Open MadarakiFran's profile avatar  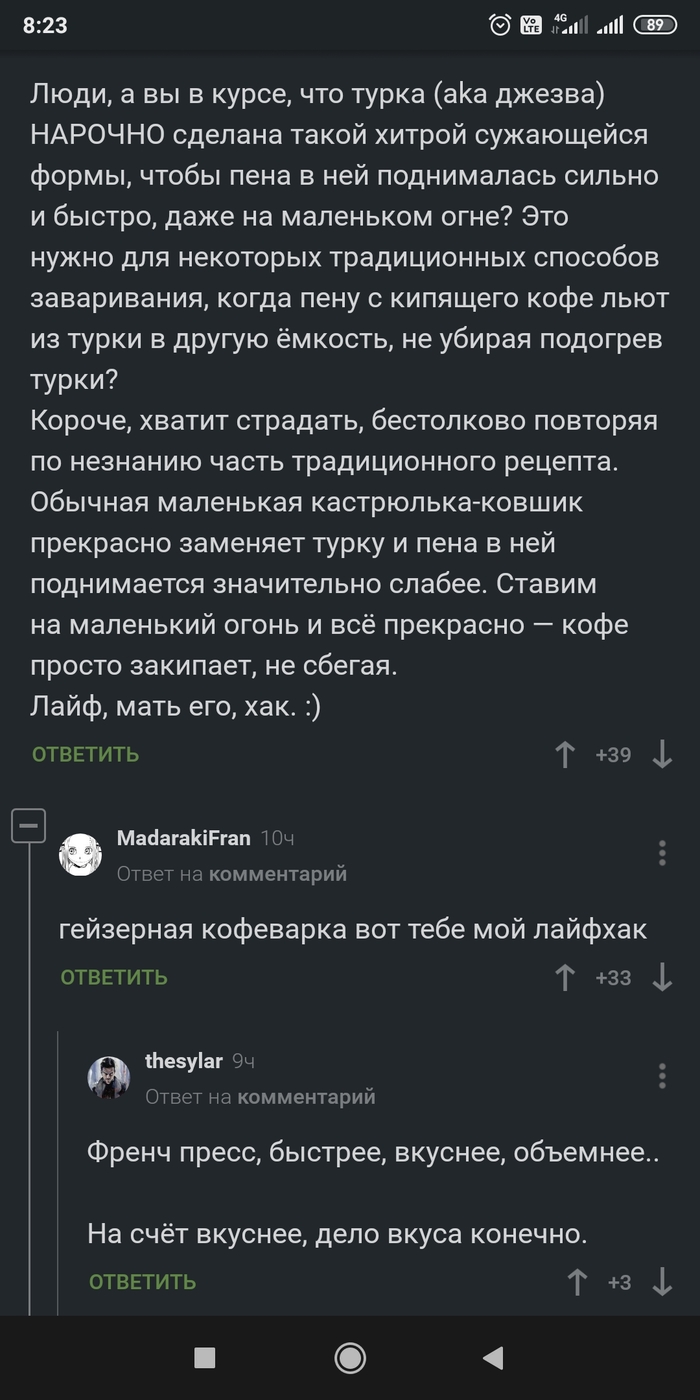(x=80, y=855)
